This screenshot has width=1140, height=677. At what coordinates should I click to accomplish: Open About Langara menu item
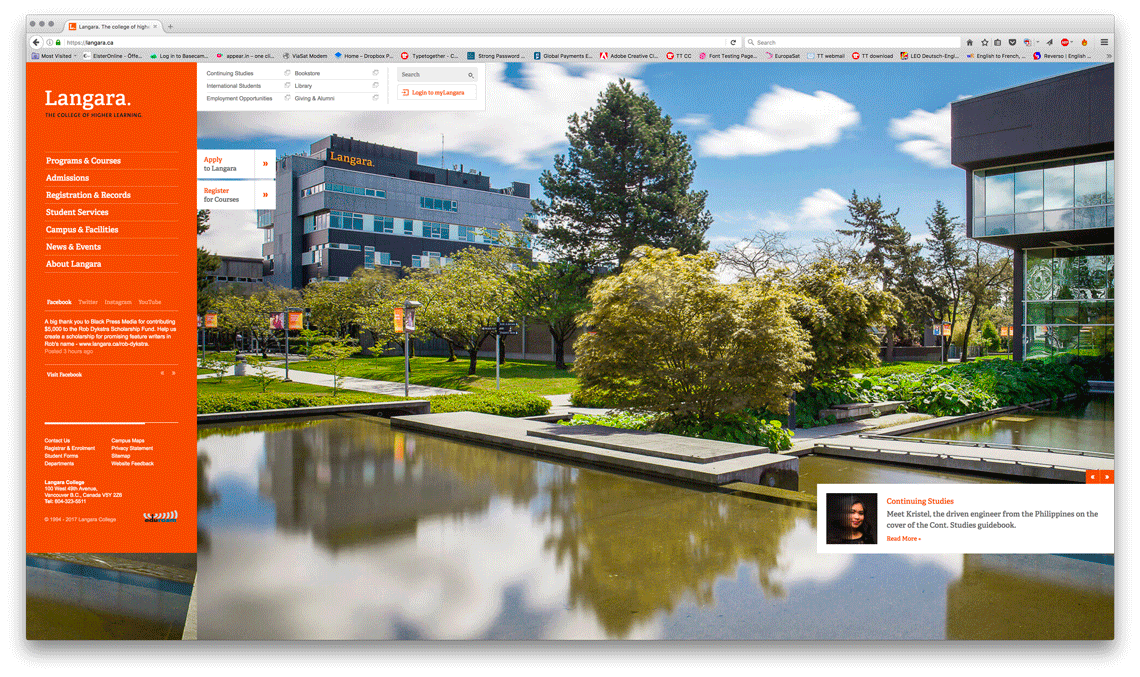[x=73, y=264]
